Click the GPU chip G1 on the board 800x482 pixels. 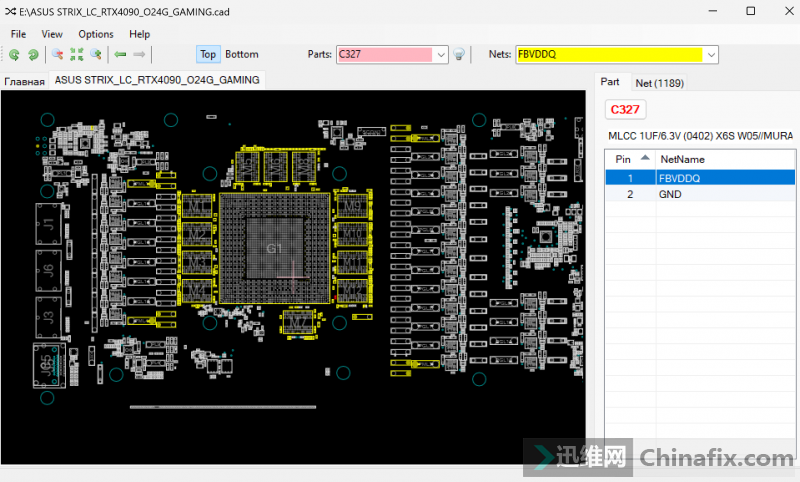pyautogui.click(x=274, y=248)
